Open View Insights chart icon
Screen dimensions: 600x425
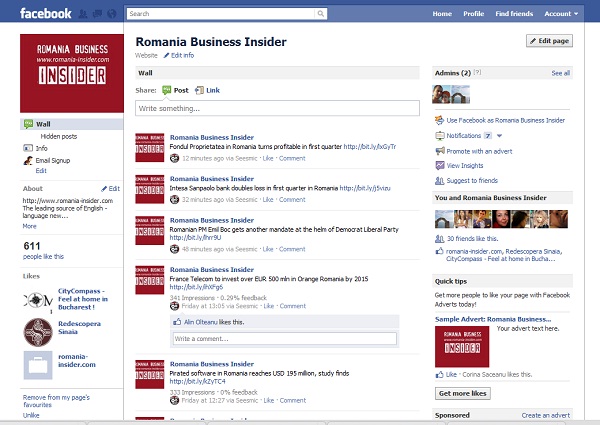pos(440,165)
